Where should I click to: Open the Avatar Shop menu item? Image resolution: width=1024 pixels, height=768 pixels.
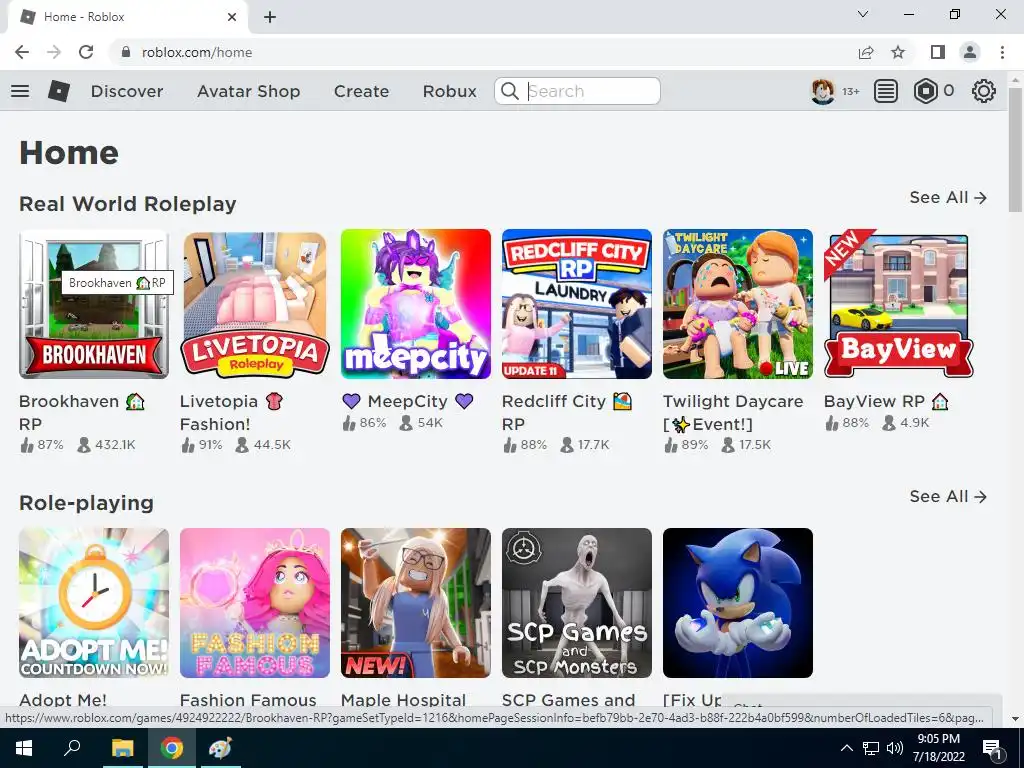(248, 91)
